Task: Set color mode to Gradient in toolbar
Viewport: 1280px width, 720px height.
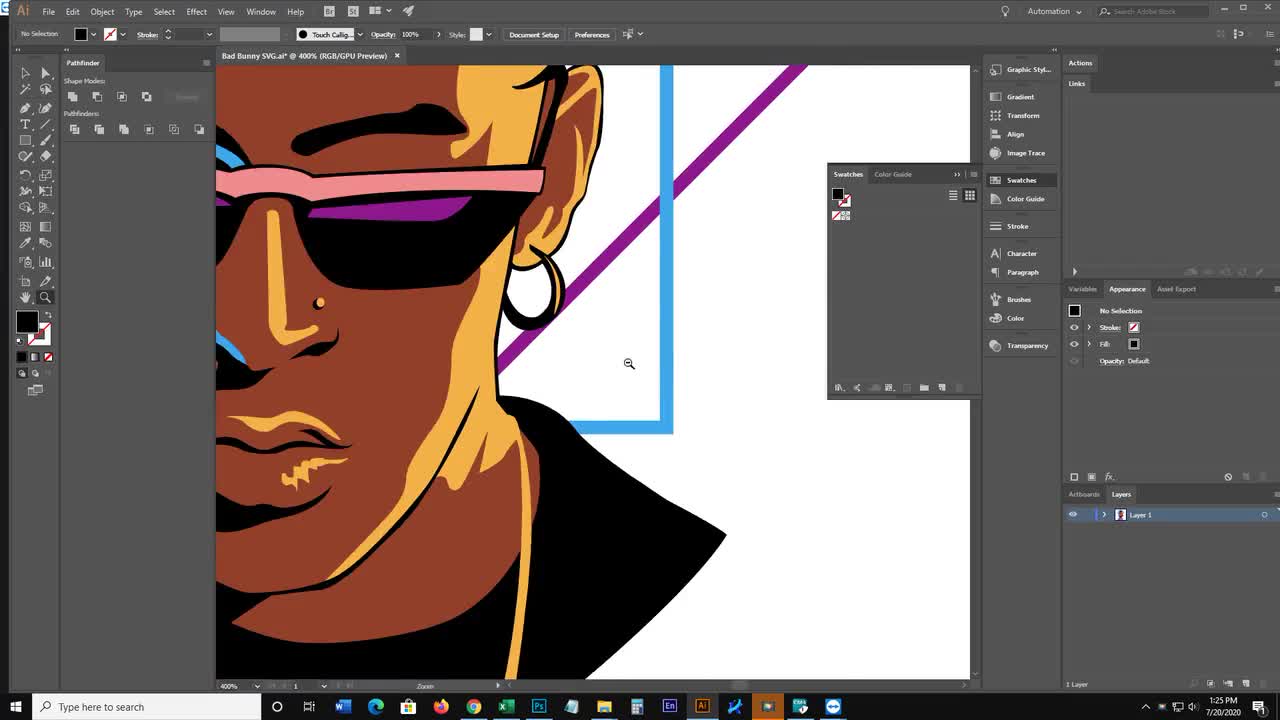Action: click(34, 357)
